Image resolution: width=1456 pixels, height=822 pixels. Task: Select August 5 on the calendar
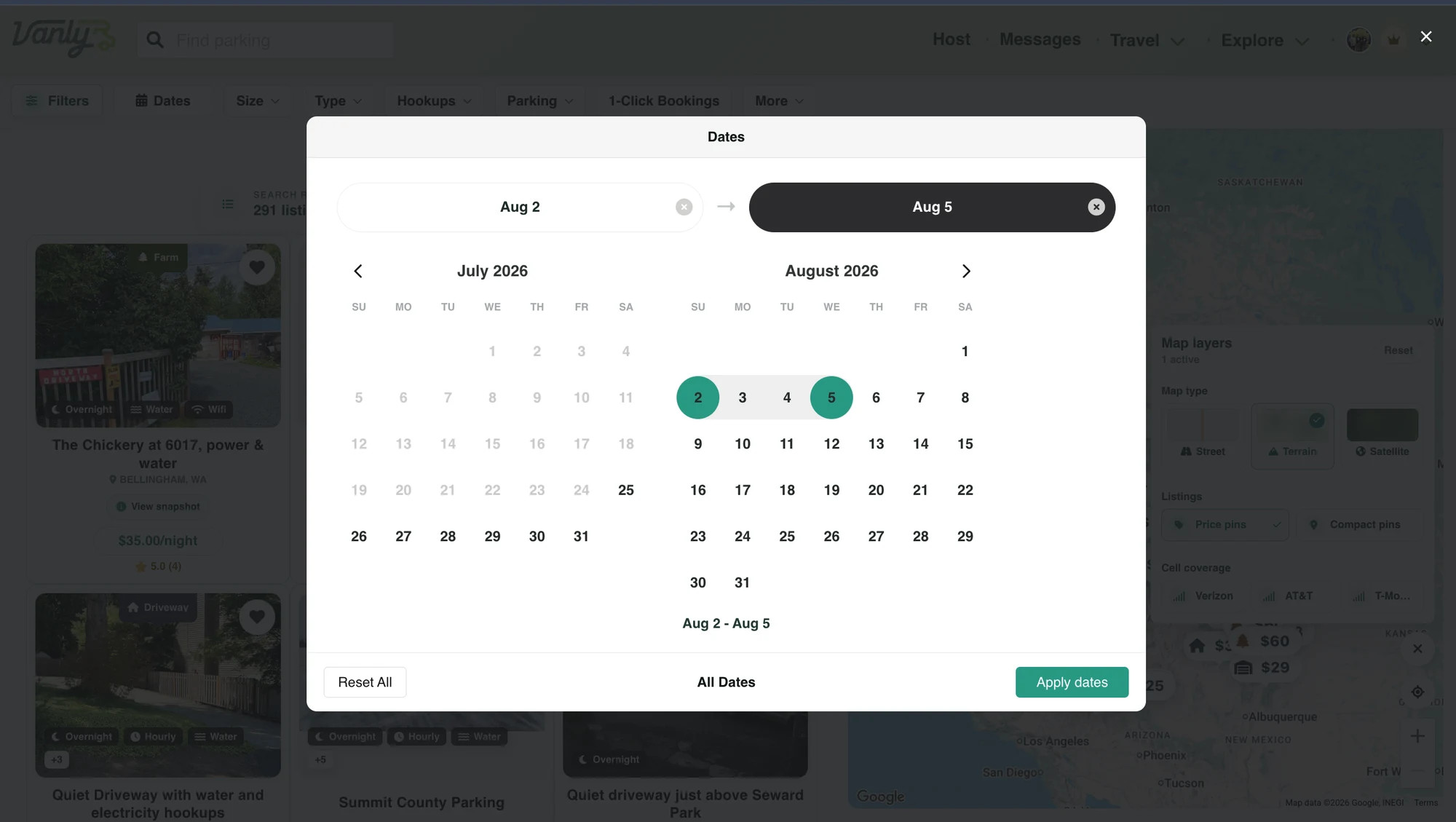(831, 398)
